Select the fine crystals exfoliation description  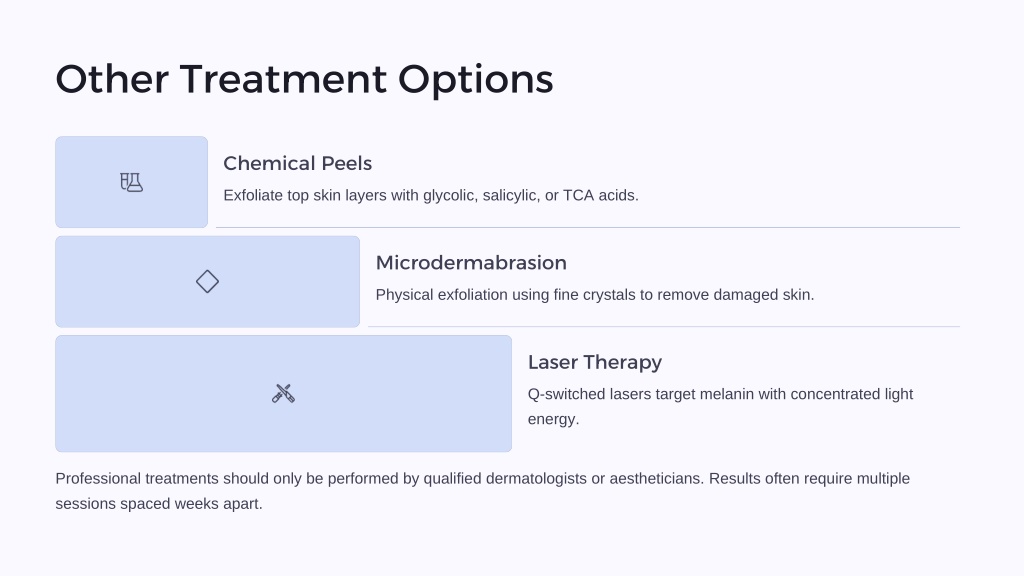pyautogui.click(x=595, y=295)
